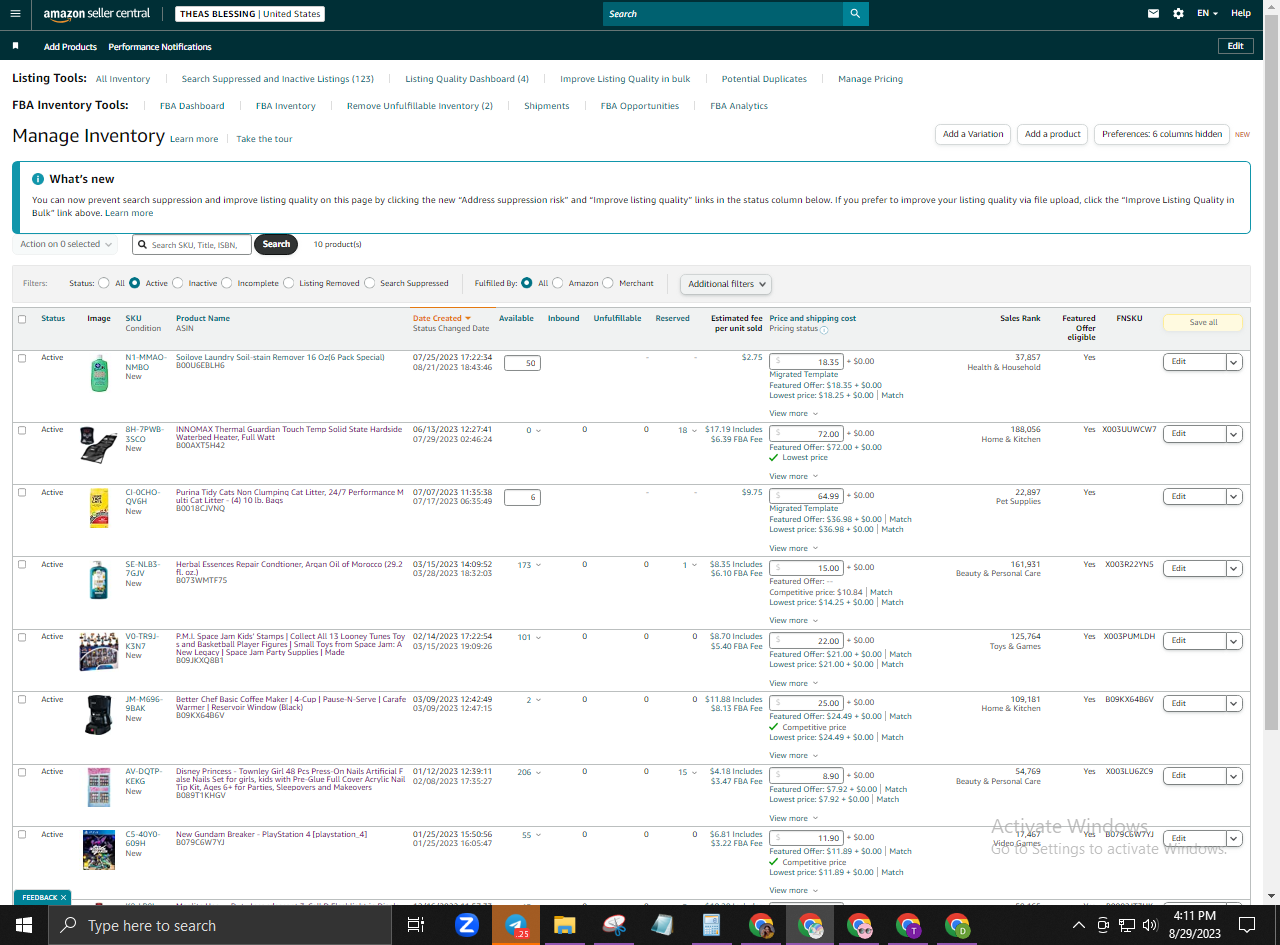The height and width of the screenshot is (945, 1280).
Task: Open the FBA Dashboard tab
Action: click(192, 106)
